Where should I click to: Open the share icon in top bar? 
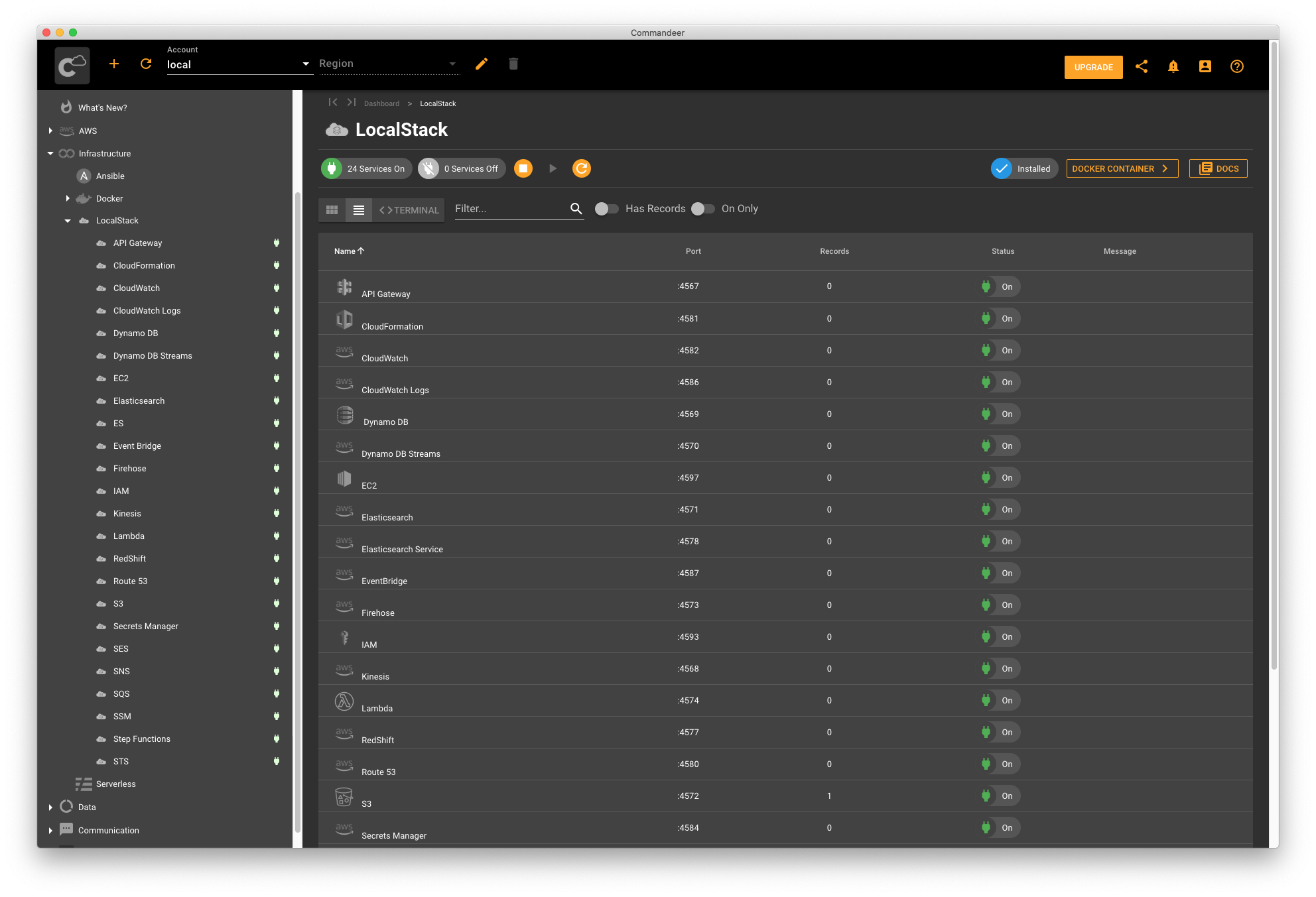pyautogui.click(x=1142, y=66)
